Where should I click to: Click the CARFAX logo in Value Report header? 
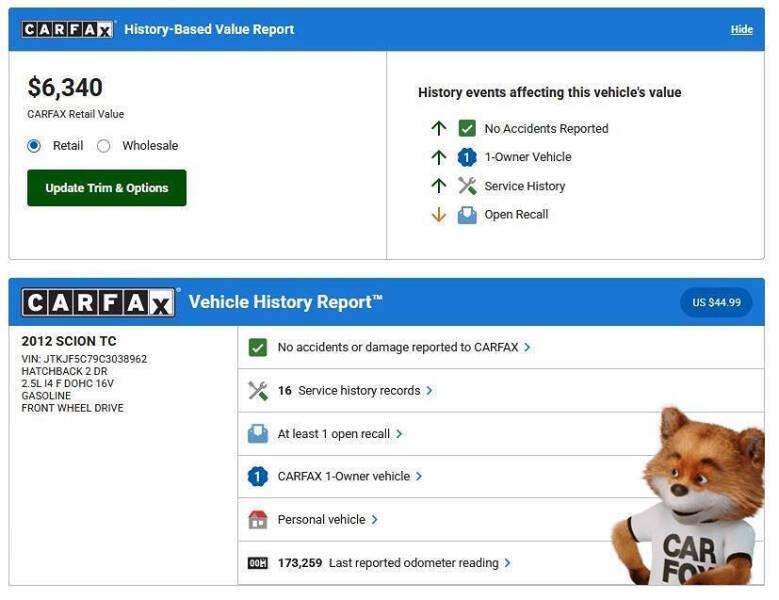tap(68, 30)
